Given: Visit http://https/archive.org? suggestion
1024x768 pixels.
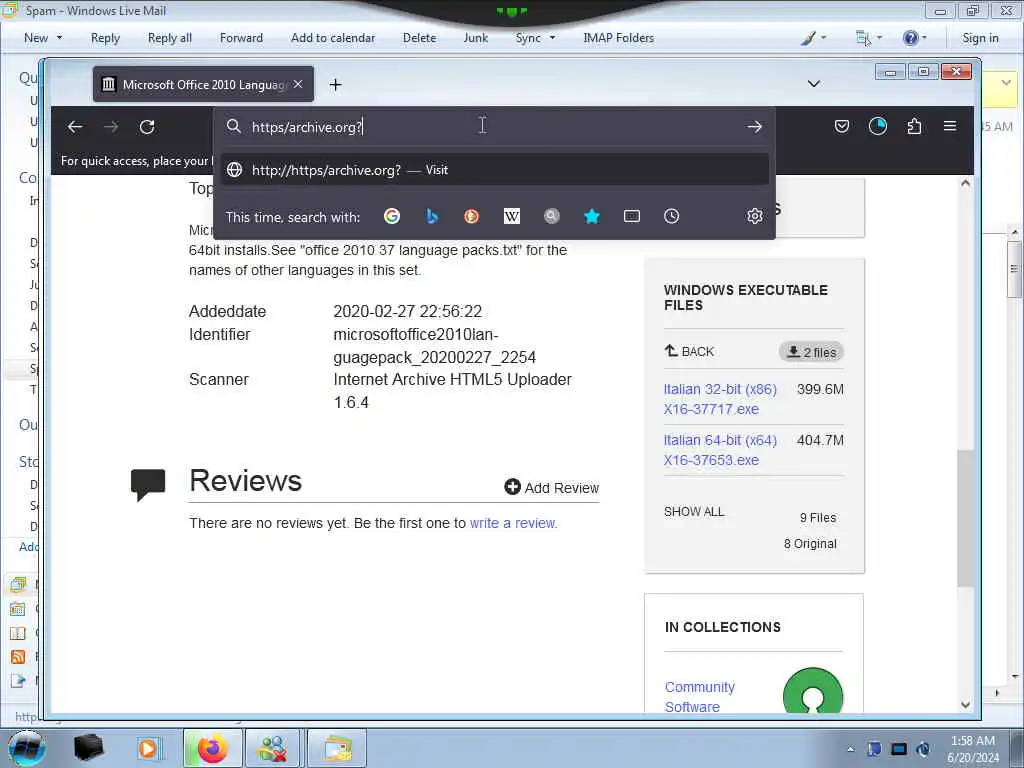Looking at the screenshot, I should pos(494,170).
